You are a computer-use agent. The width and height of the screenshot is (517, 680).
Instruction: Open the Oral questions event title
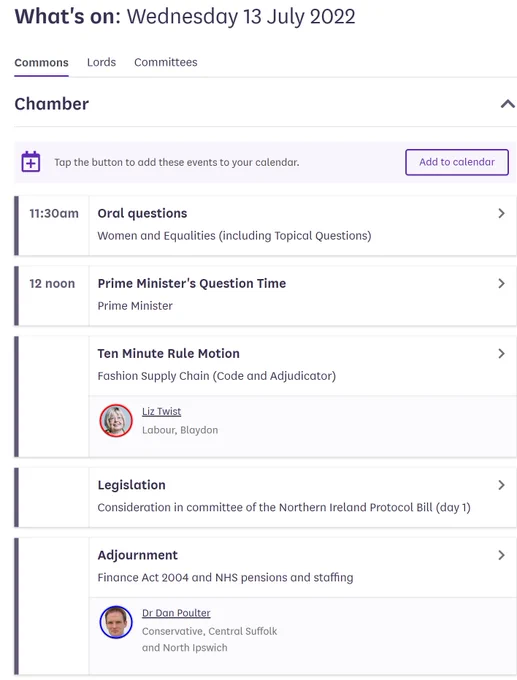[142, 213]
